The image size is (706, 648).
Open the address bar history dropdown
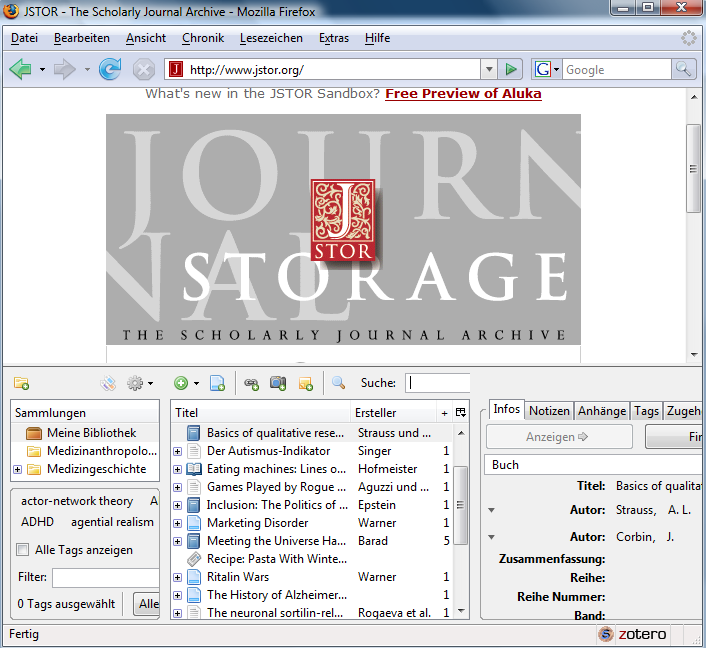pos(489,69)
